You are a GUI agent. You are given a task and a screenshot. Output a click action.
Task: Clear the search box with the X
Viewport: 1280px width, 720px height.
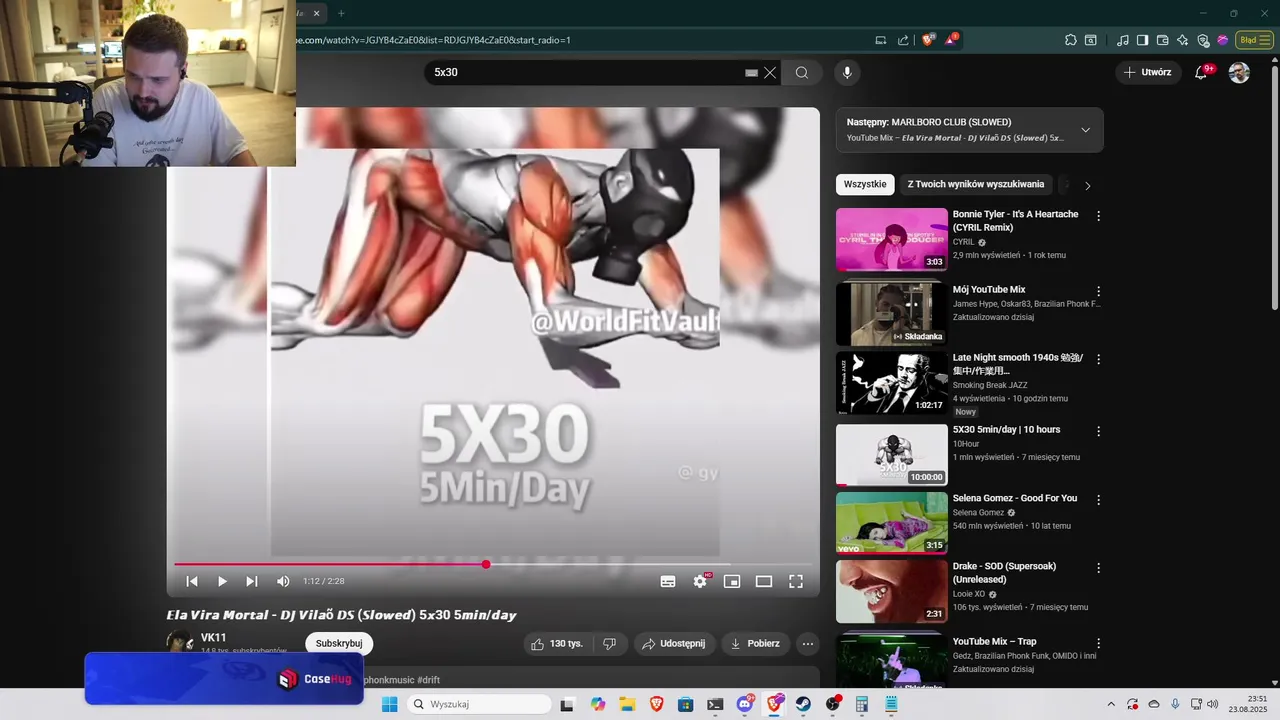pos(770,72)
